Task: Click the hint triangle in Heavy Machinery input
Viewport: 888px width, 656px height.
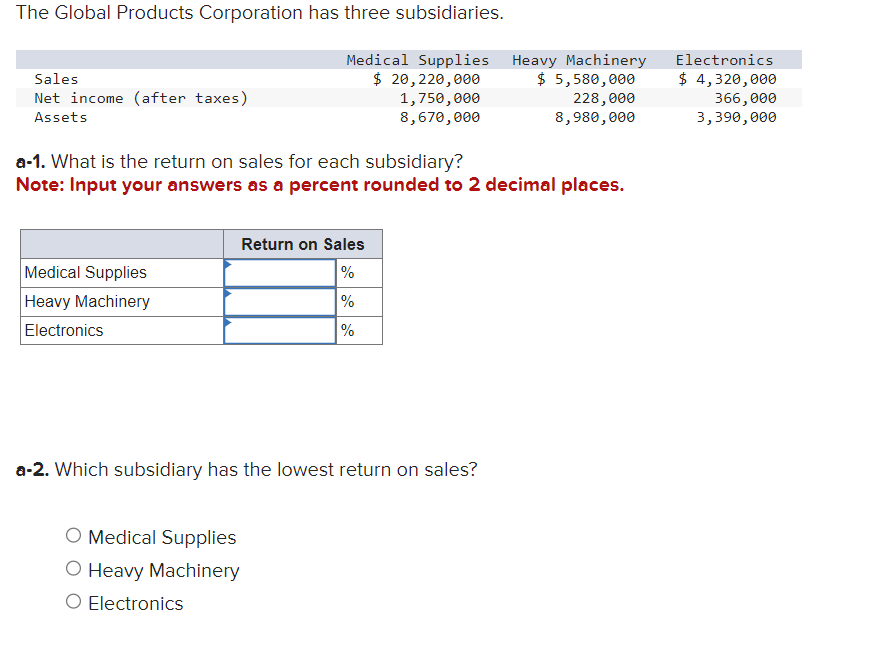Action: point(228,295)
